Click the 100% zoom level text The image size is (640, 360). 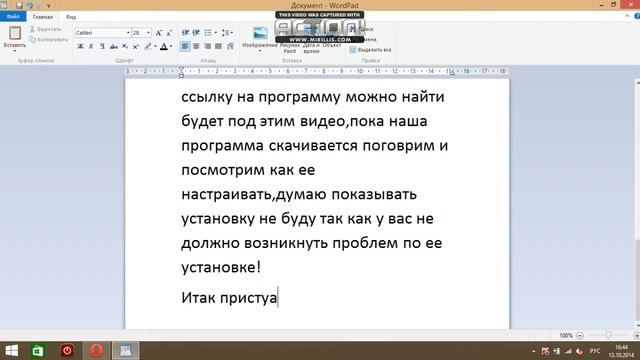coord(566,336)
